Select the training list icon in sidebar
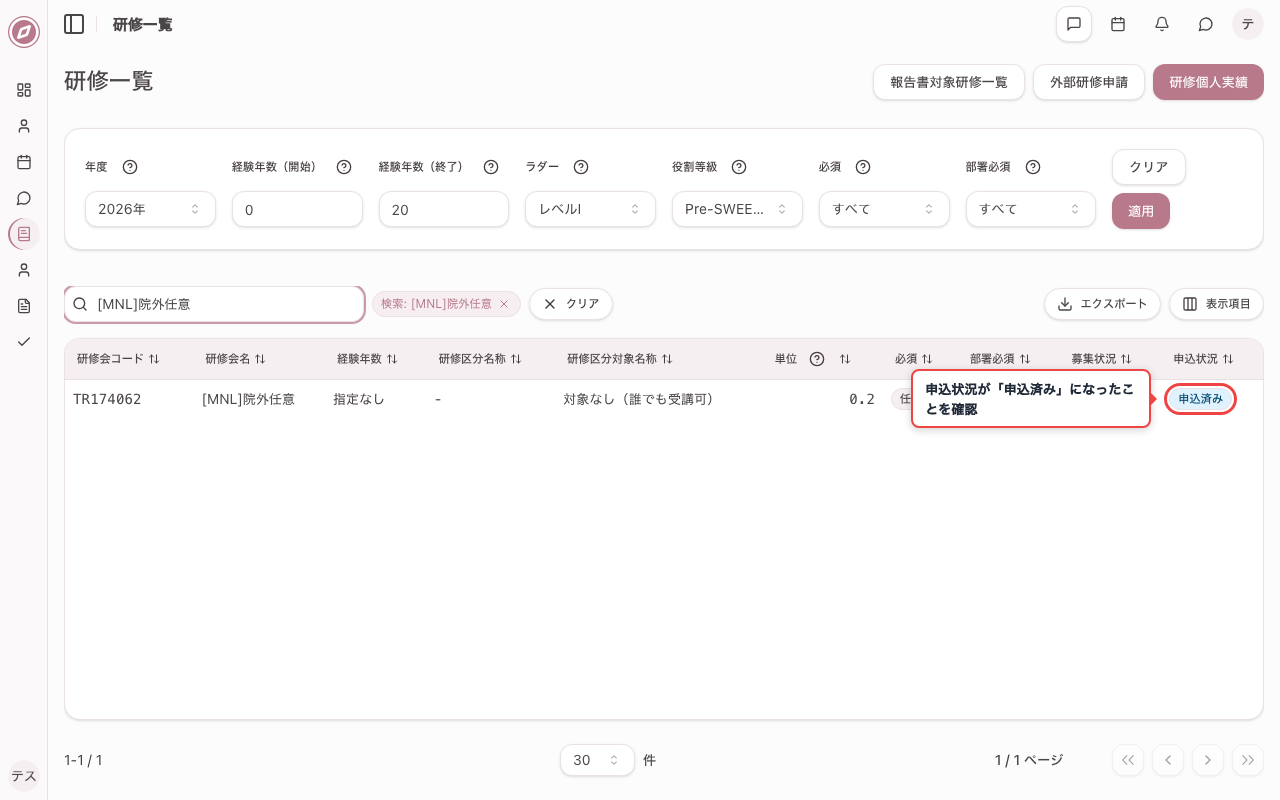Viewport: 1280px width, 800px height. 24,234
